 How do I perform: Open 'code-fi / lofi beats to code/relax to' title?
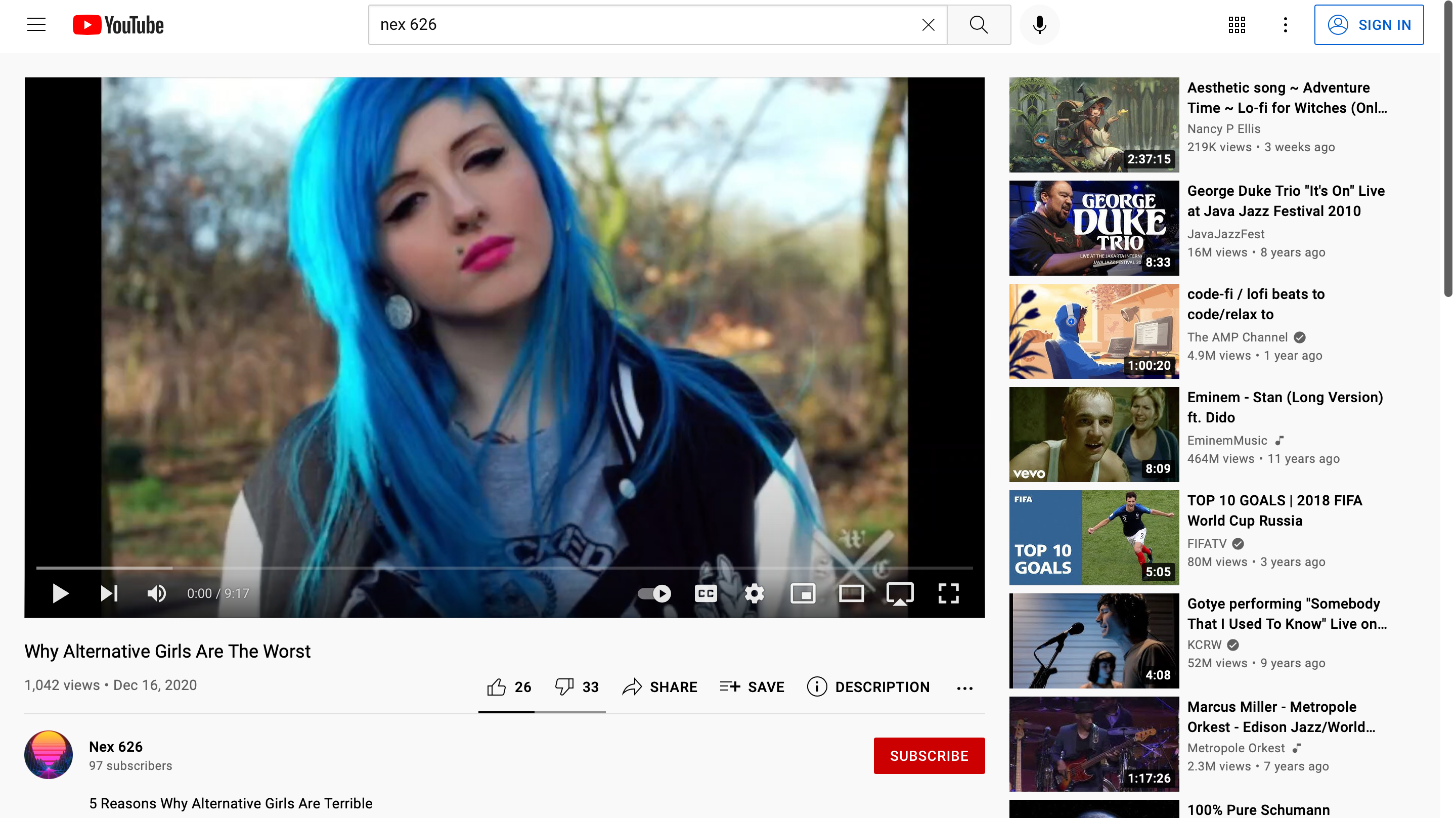(x=1256, y=304)
